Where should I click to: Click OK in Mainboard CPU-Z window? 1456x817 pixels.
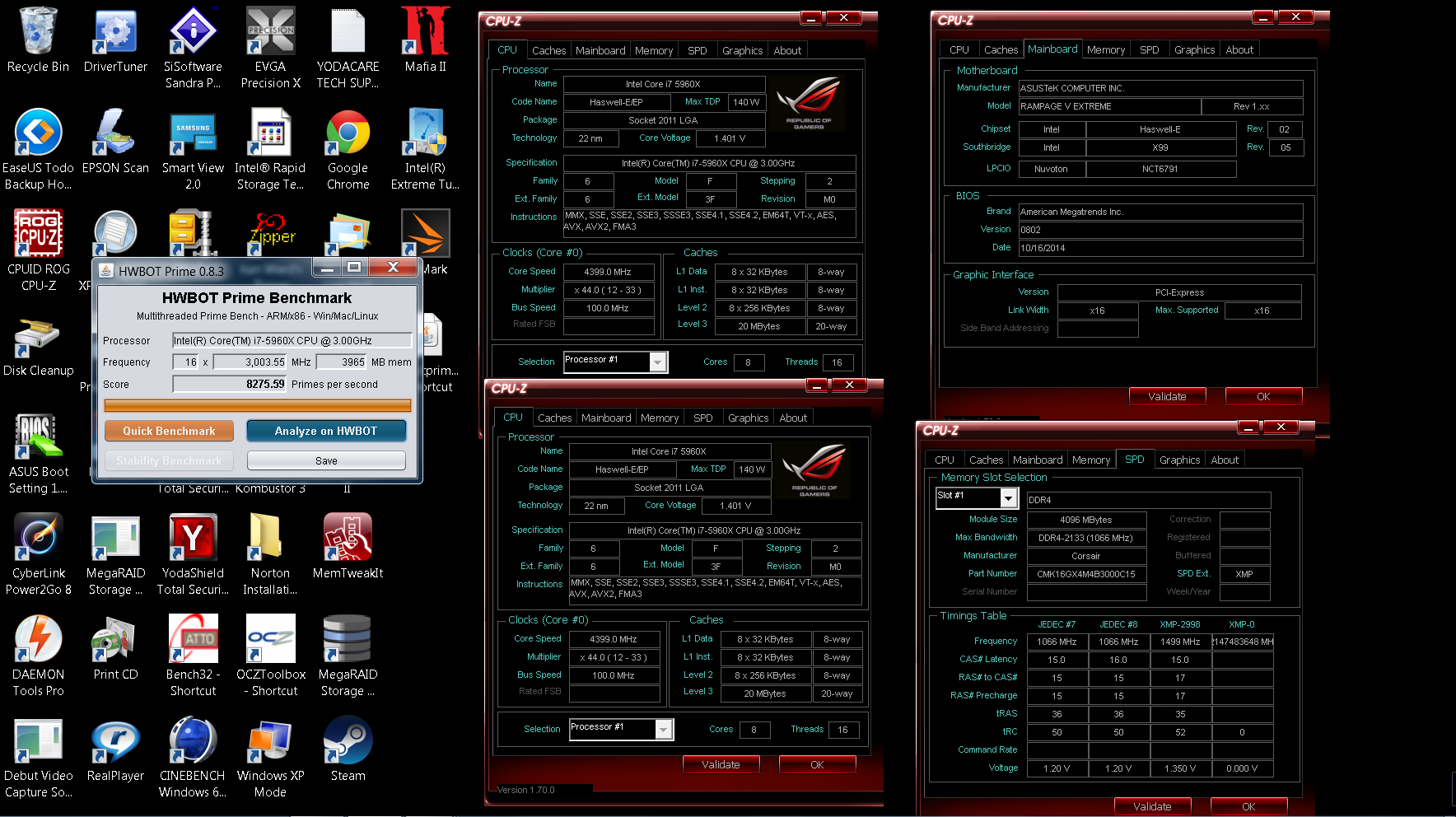(1263, 396)
